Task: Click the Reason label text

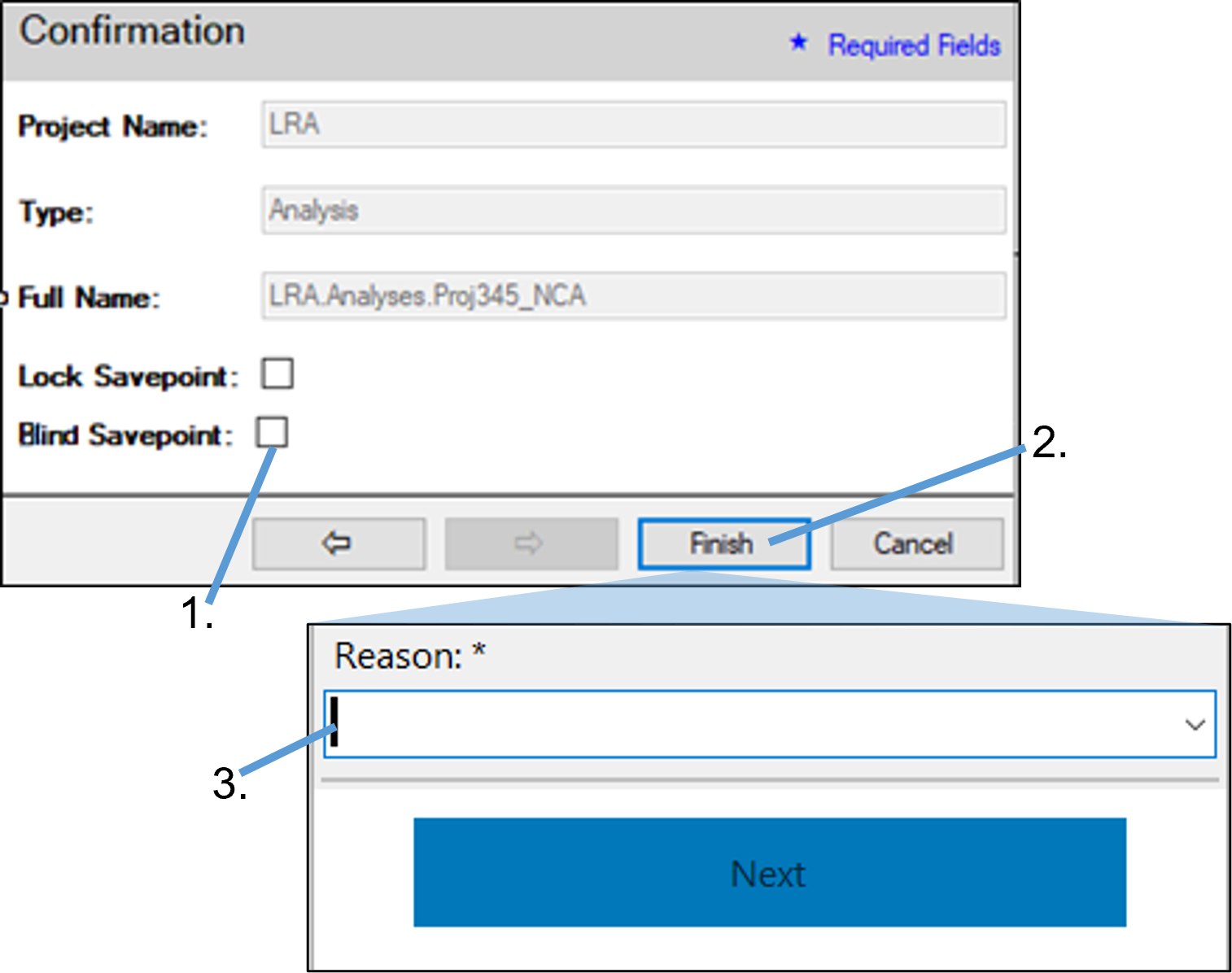Action: coord(399,657)
